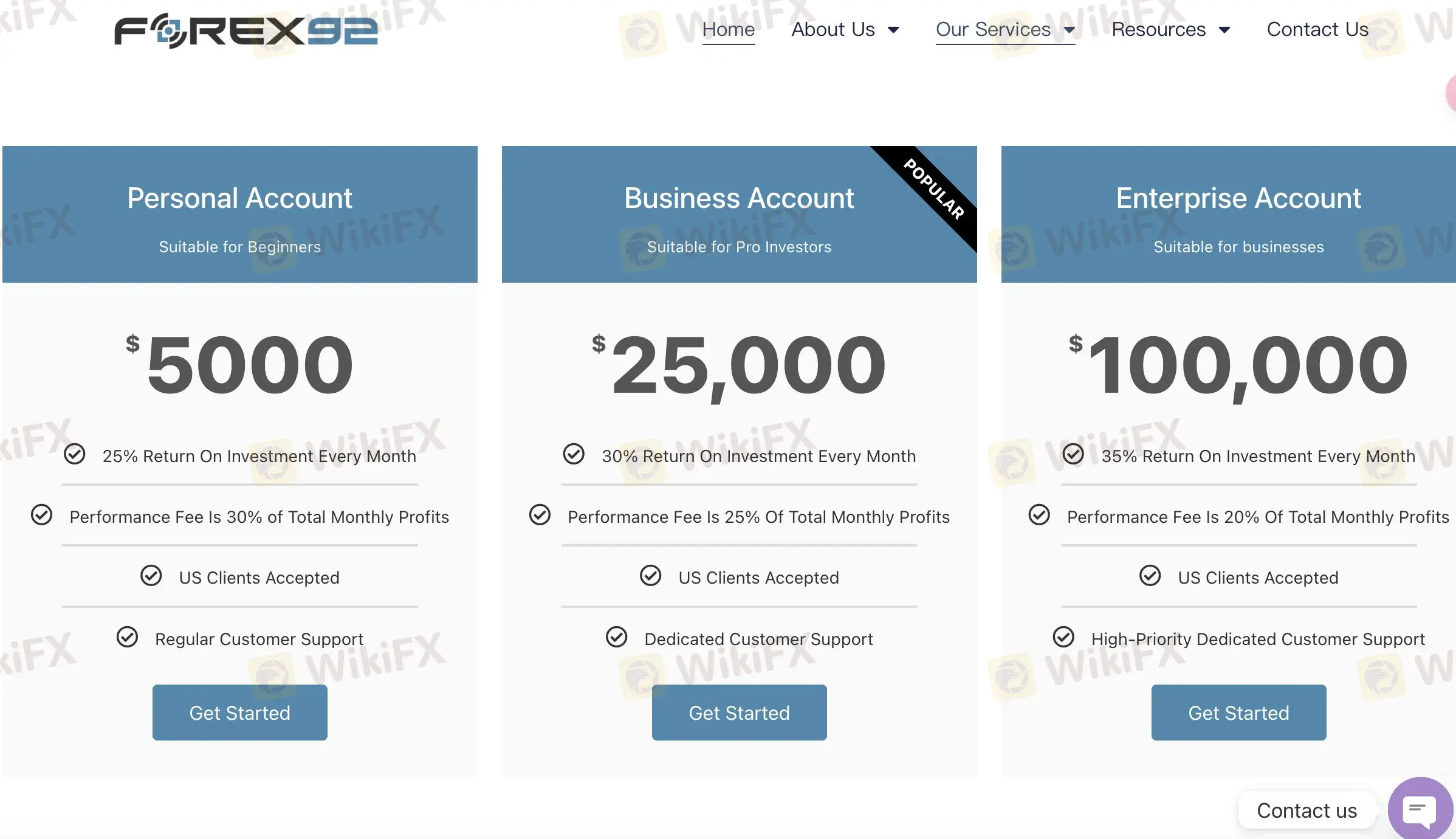Click checkmark icon beside 35% Return On Investment

(x=1073, y=454)
